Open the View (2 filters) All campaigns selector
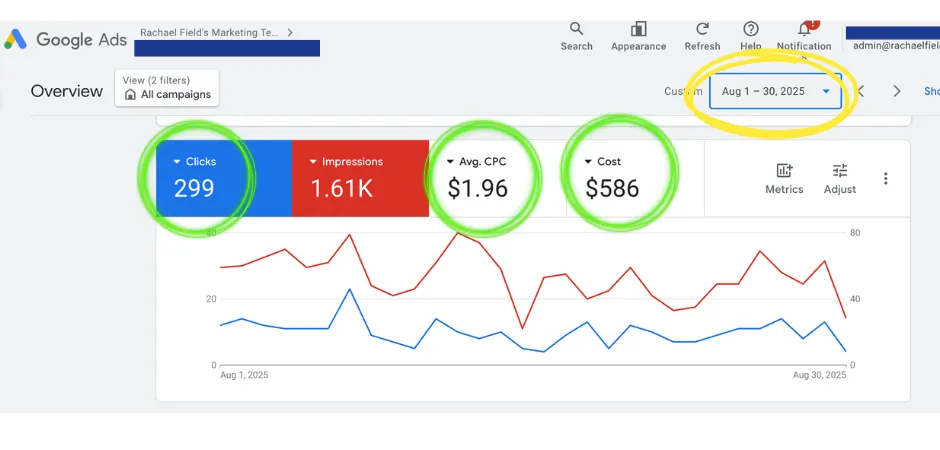Viewport: 940px width, 450px height. coord(167,88)
